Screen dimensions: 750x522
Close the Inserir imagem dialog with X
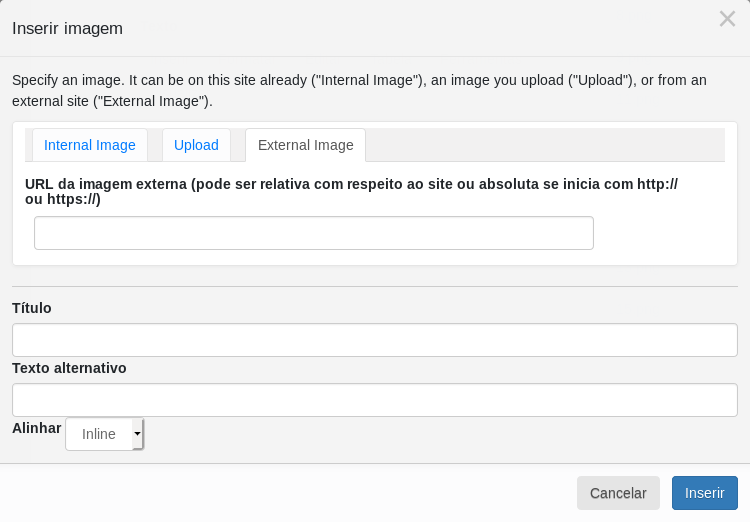point(727,19)
